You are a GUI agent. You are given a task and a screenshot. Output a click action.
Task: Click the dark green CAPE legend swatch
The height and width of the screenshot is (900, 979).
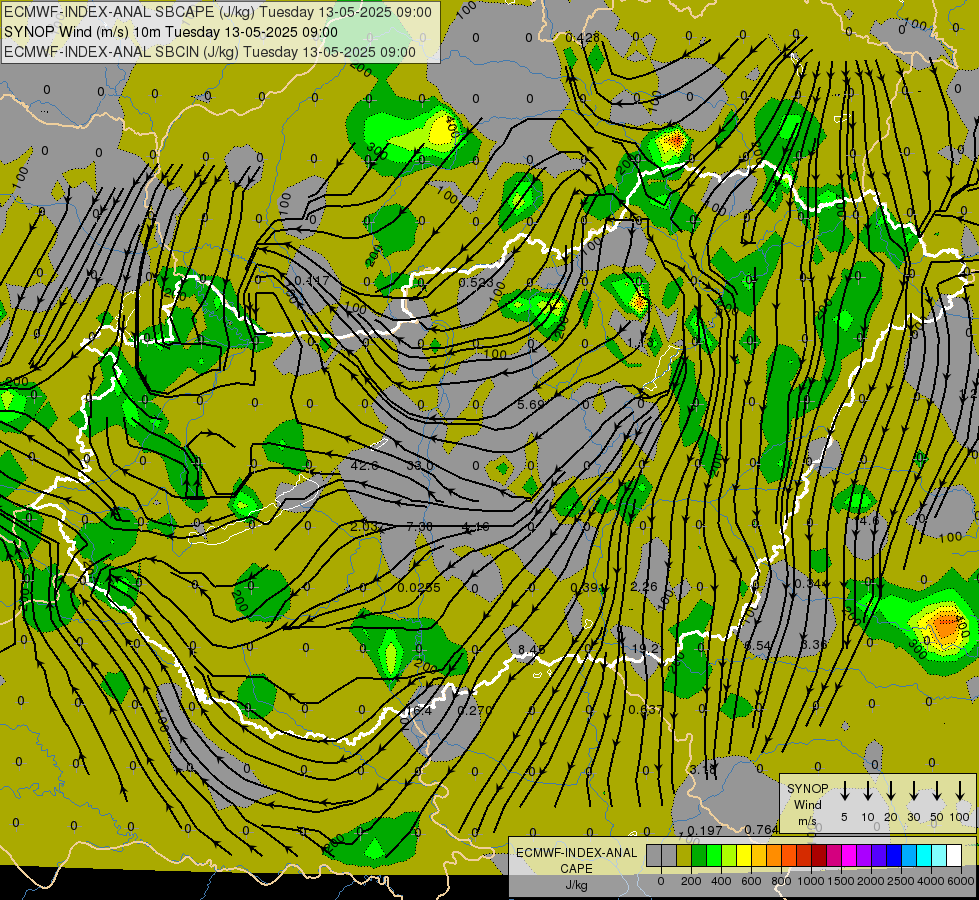(x=699, y=855)
